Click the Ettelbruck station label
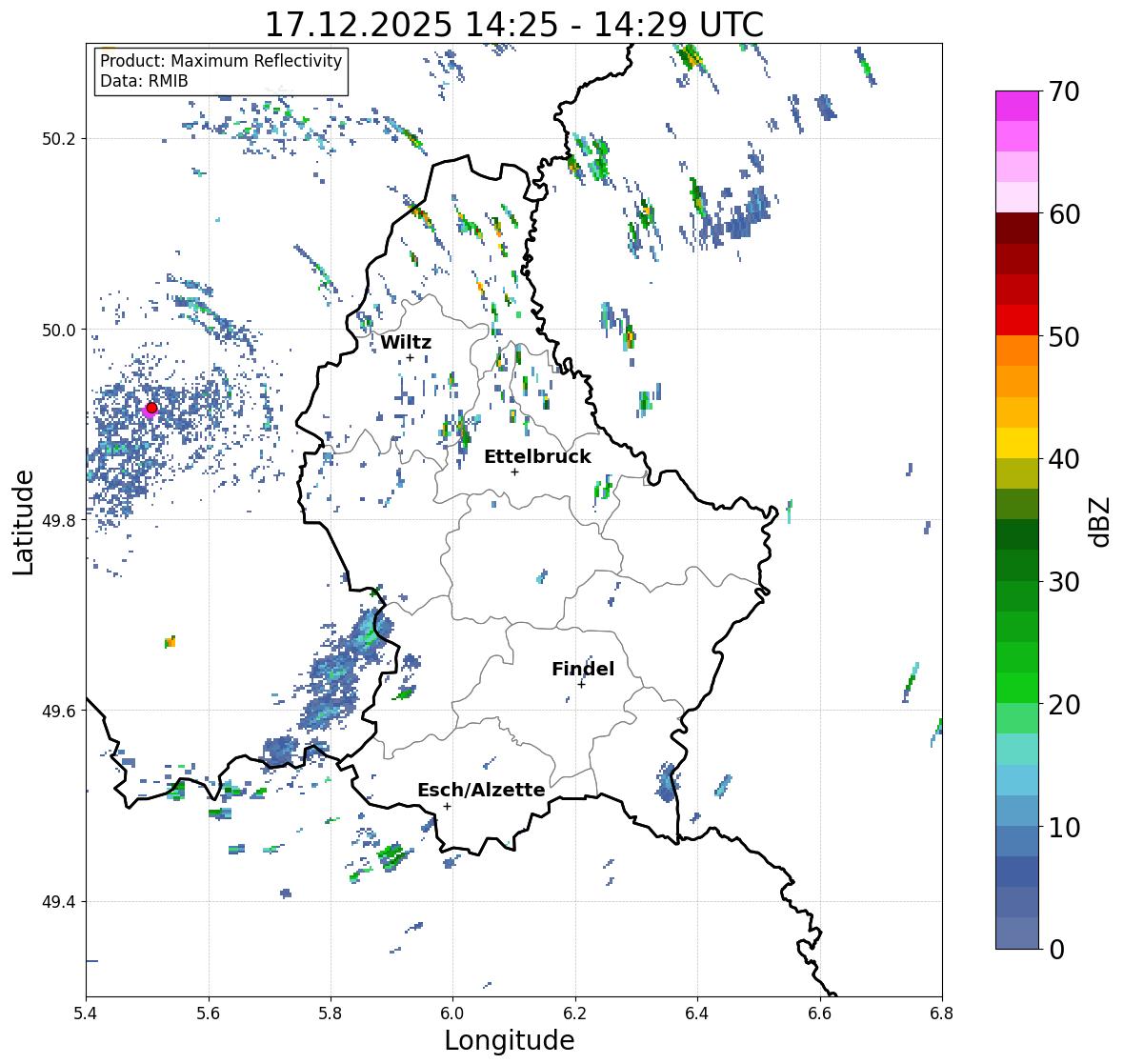Screen dimensions: 1123x1064 click(537, 456)
